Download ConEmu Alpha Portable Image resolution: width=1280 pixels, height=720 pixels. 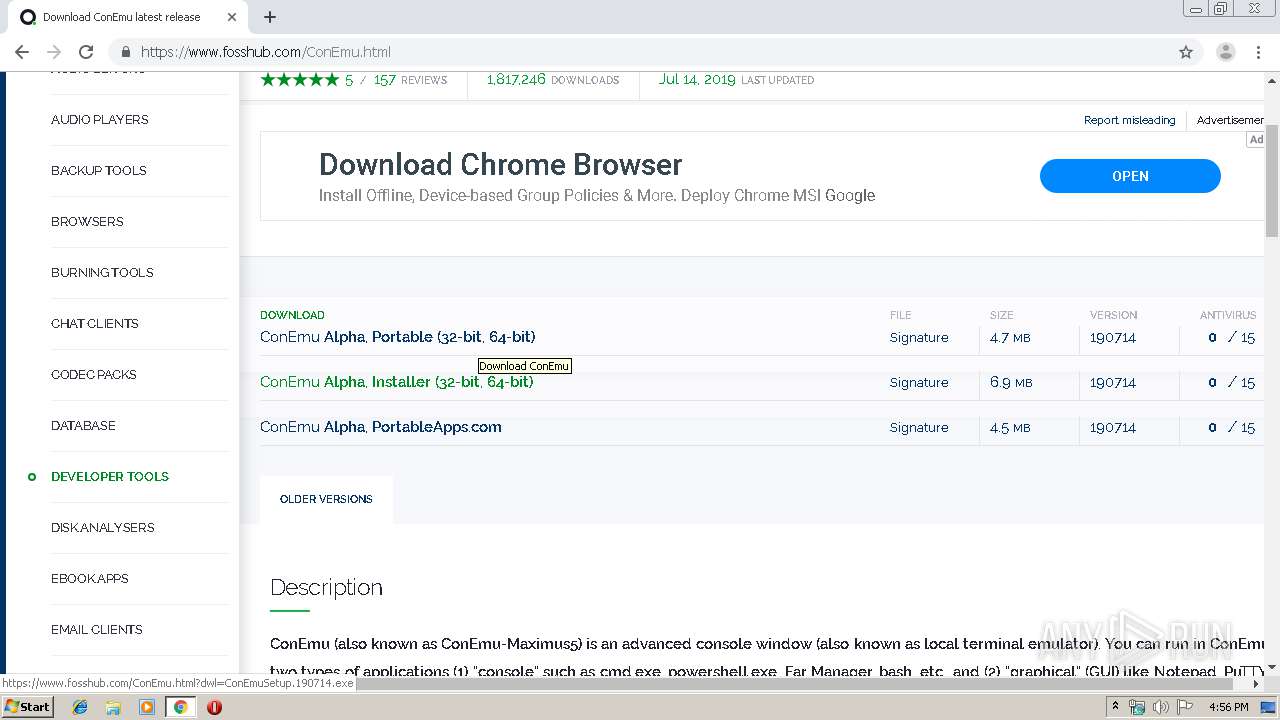point(397,337)
